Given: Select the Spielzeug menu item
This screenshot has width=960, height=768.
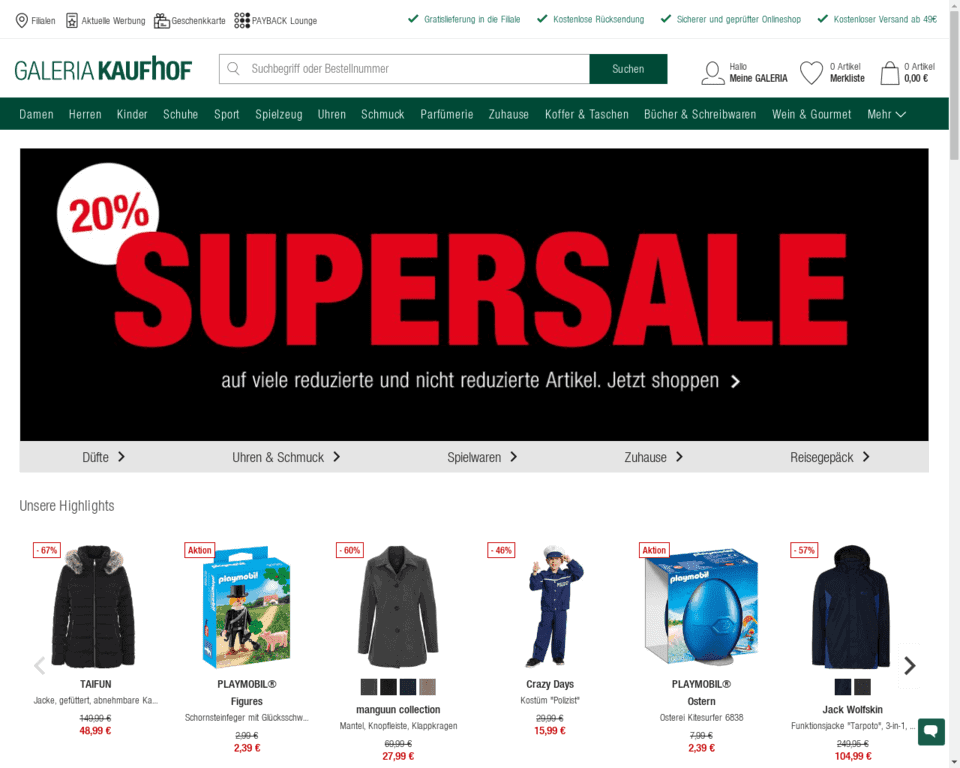Looking at the screenshot, I should pos(279,114).
